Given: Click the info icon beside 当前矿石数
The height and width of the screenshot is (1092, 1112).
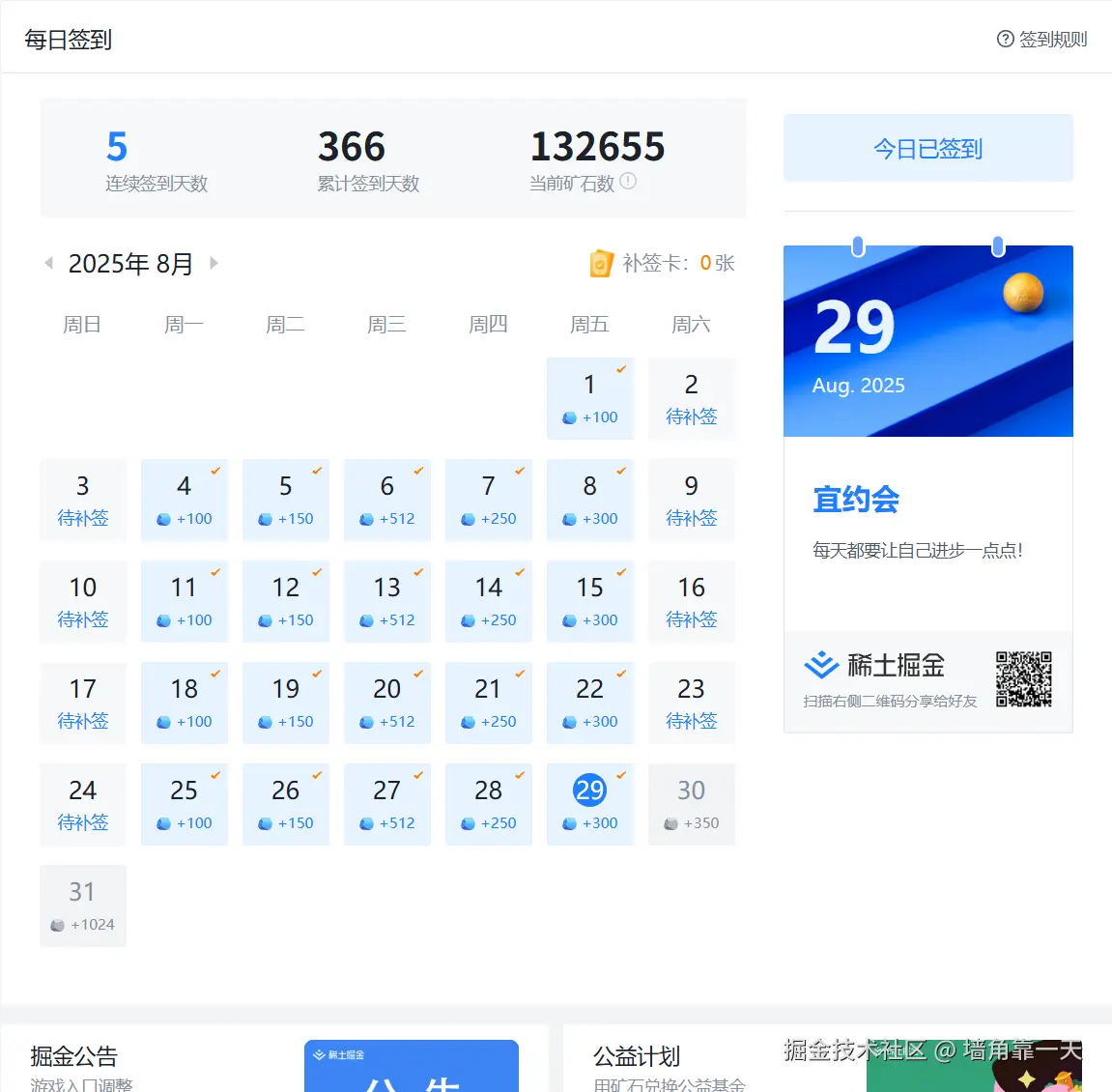Looking at the screenshot, I should [x=630, y=181].
